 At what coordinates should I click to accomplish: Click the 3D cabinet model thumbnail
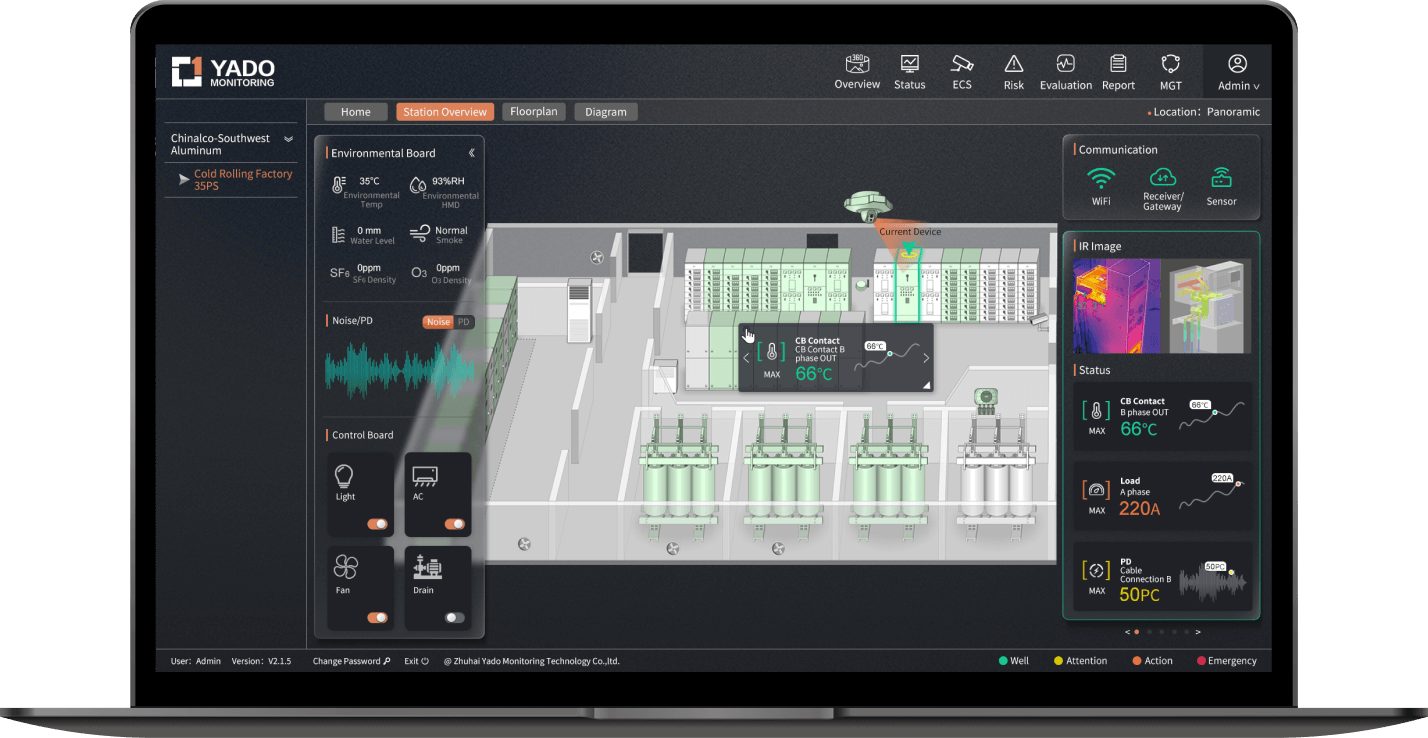(x=1206, y=306)
